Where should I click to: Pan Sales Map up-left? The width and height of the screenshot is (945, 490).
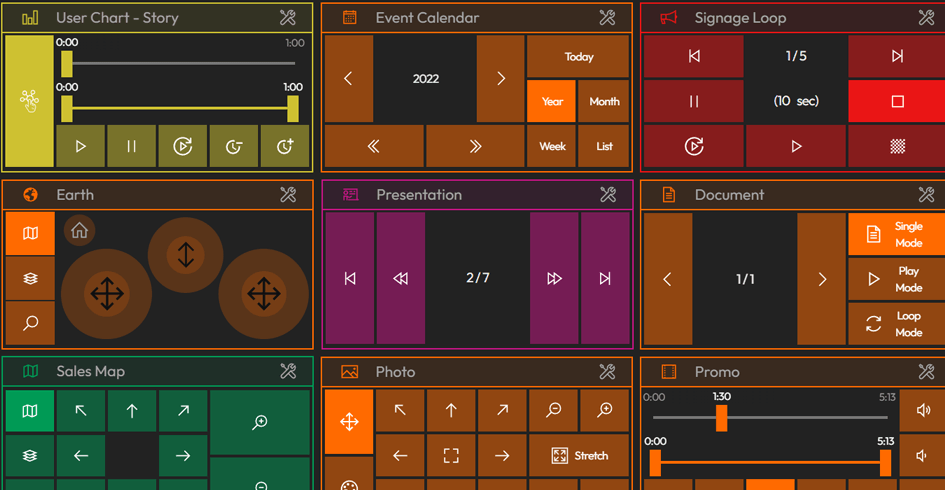(x=81, y=411)
